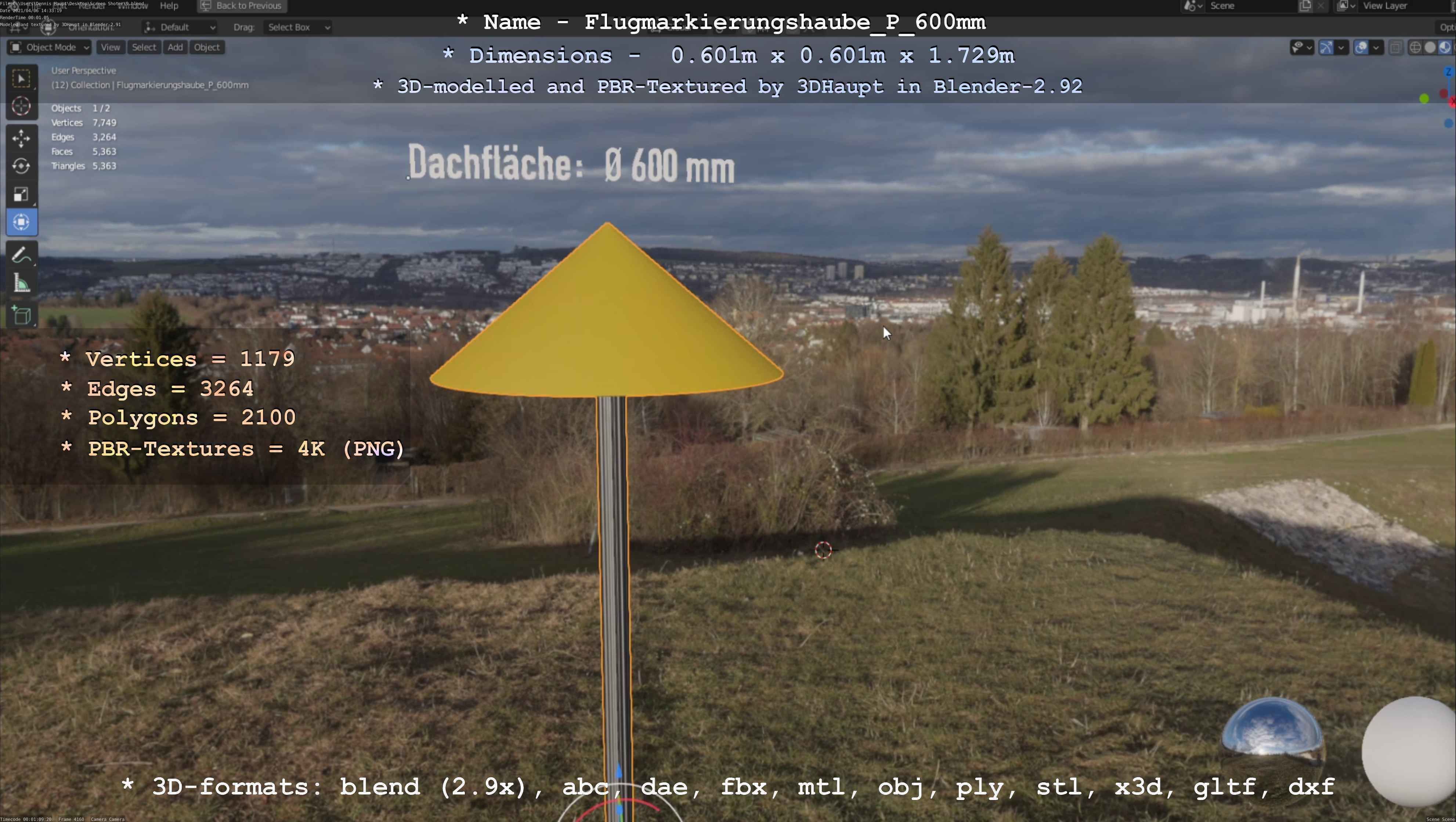Image resolution: width=1456 pixels, height=822 pixels.
Task: Click the Z axis on navigation gizmo
Action: pos(1449,72)
